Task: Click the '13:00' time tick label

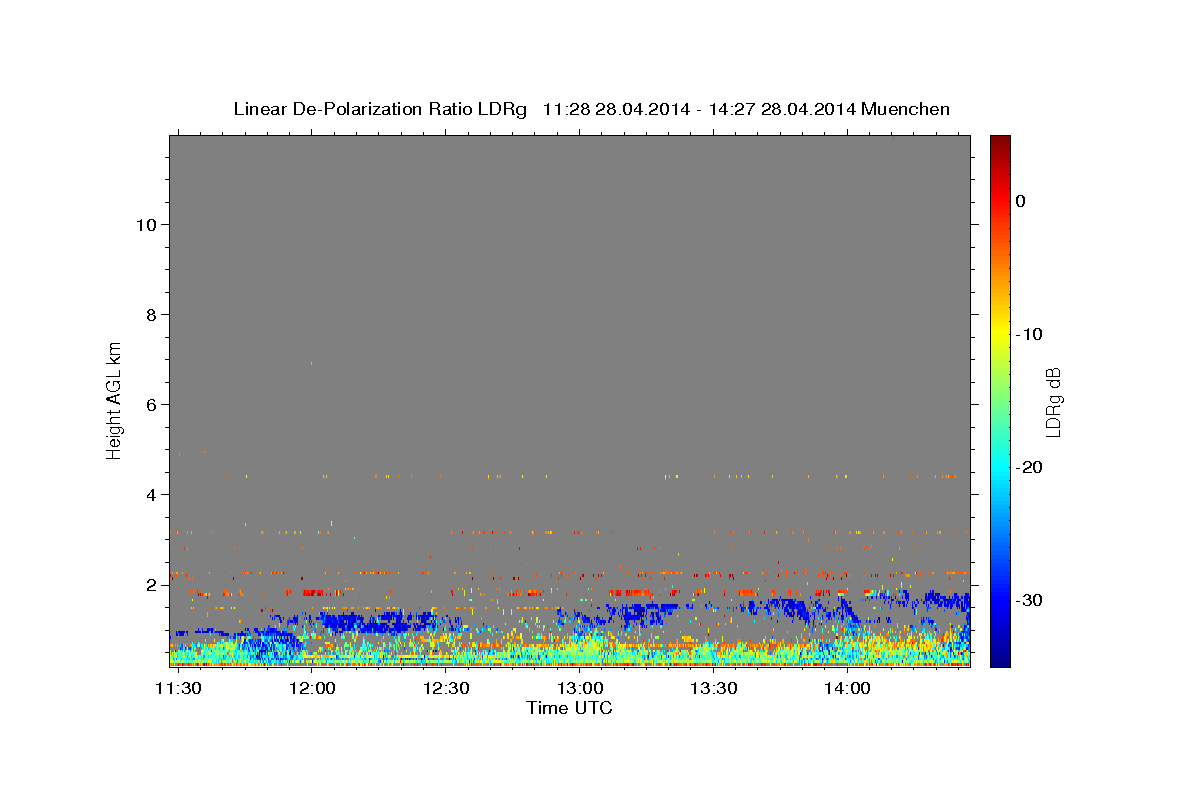Action: coord(579,689)
